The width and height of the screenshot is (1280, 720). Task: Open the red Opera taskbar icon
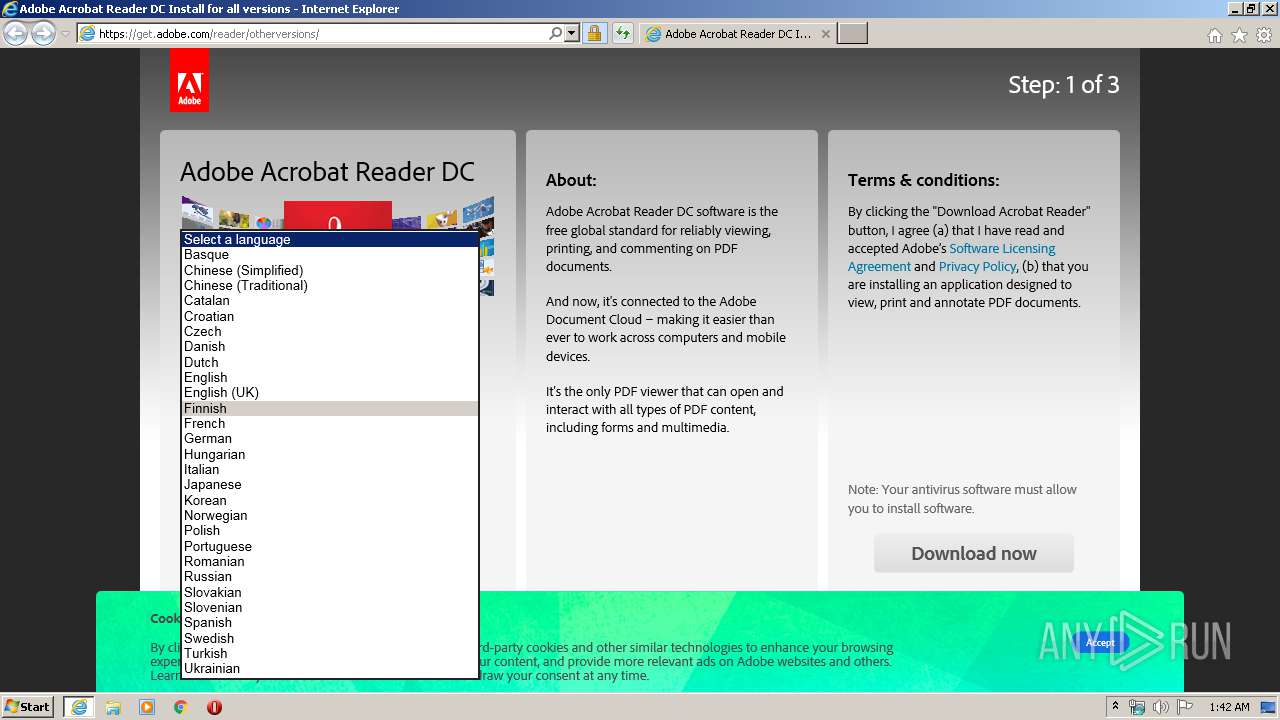214,707
